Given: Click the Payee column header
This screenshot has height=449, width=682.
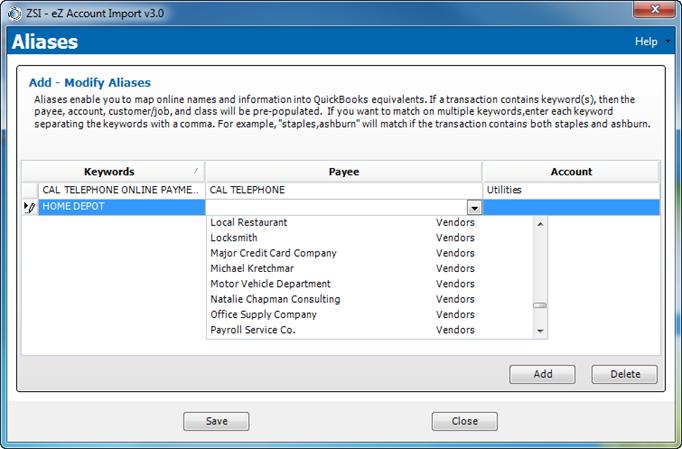Looking at the screenshot, I should click(343, 171).
